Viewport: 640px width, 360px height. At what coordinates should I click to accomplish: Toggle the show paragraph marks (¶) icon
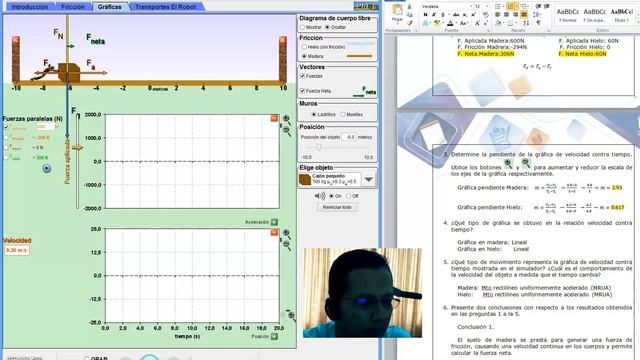538,23
